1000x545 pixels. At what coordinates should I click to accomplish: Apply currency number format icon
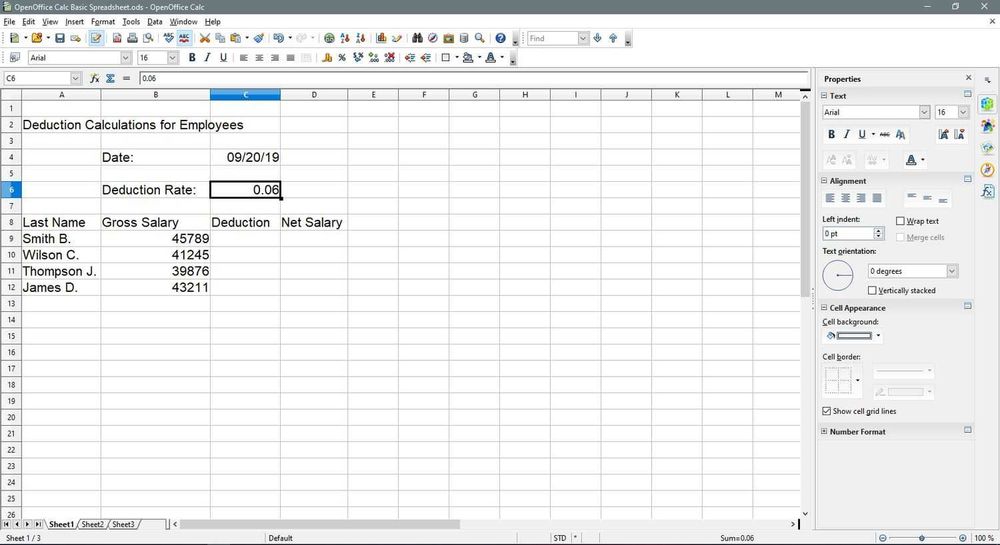tap(327, 58)
